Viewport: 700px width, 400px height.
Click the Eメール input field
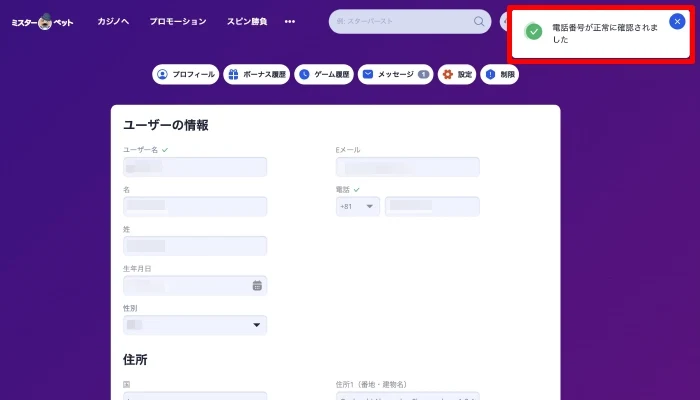click(407, 167)
